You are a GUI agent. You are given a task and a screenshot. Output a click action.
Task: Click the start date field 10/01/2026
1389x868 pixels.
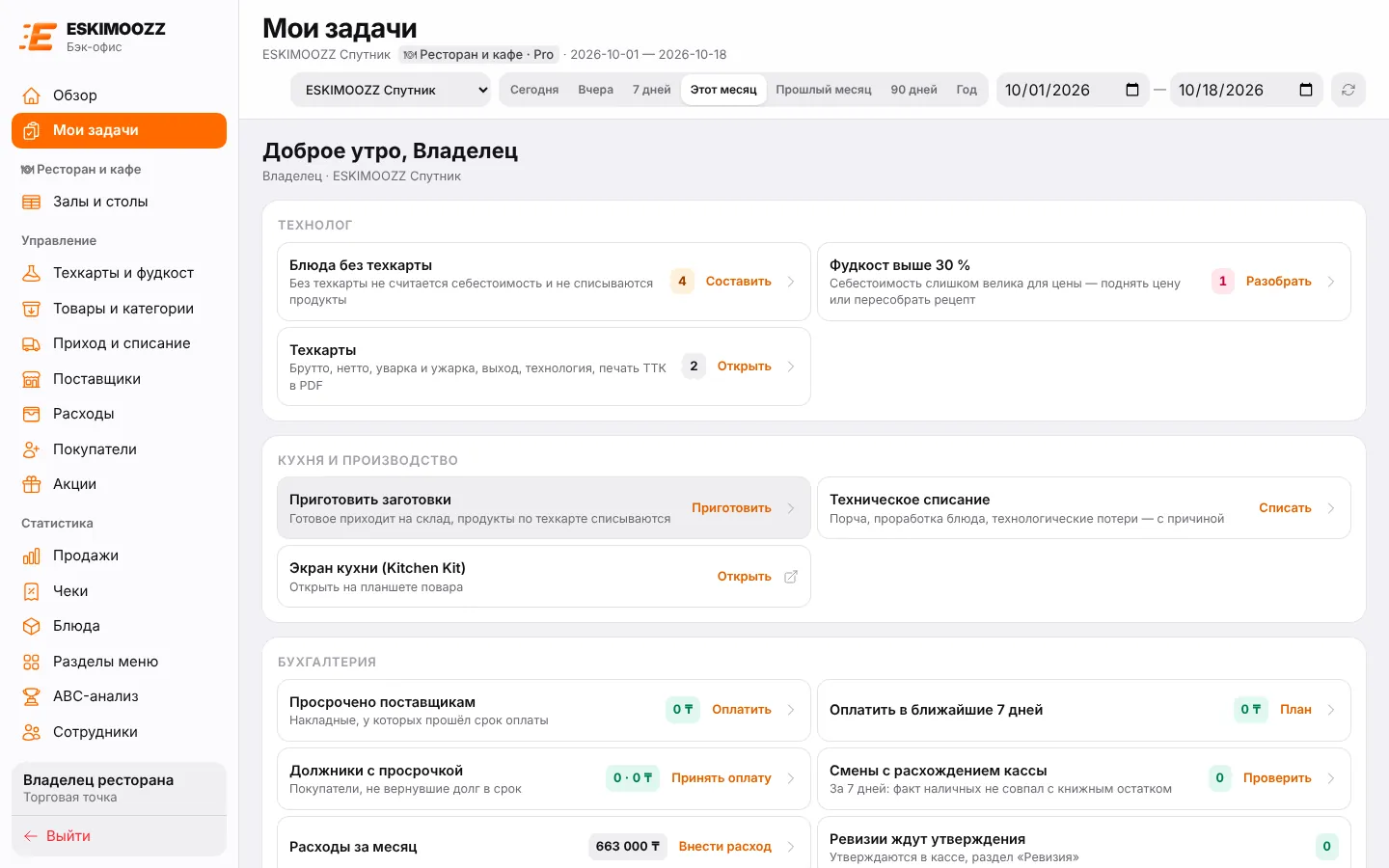coord(1073,90)
